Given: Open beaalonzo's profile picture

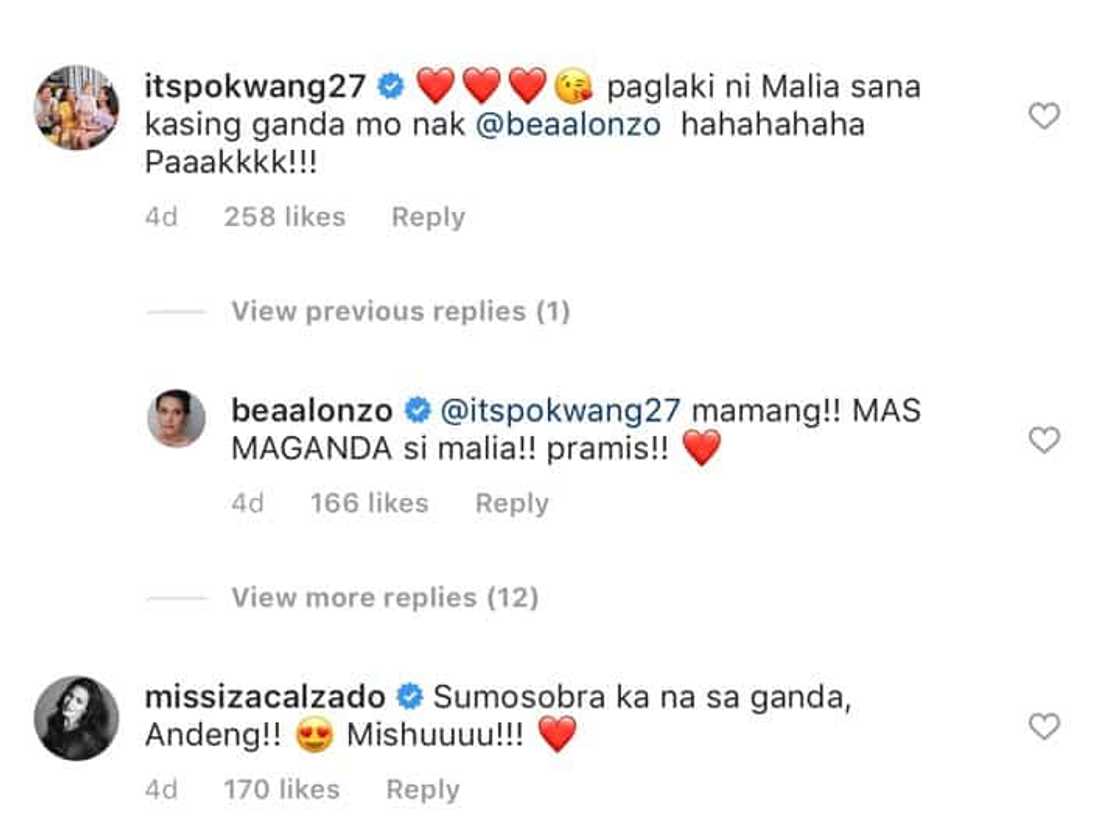Looking at the screenshot, I should click(177, 418).
